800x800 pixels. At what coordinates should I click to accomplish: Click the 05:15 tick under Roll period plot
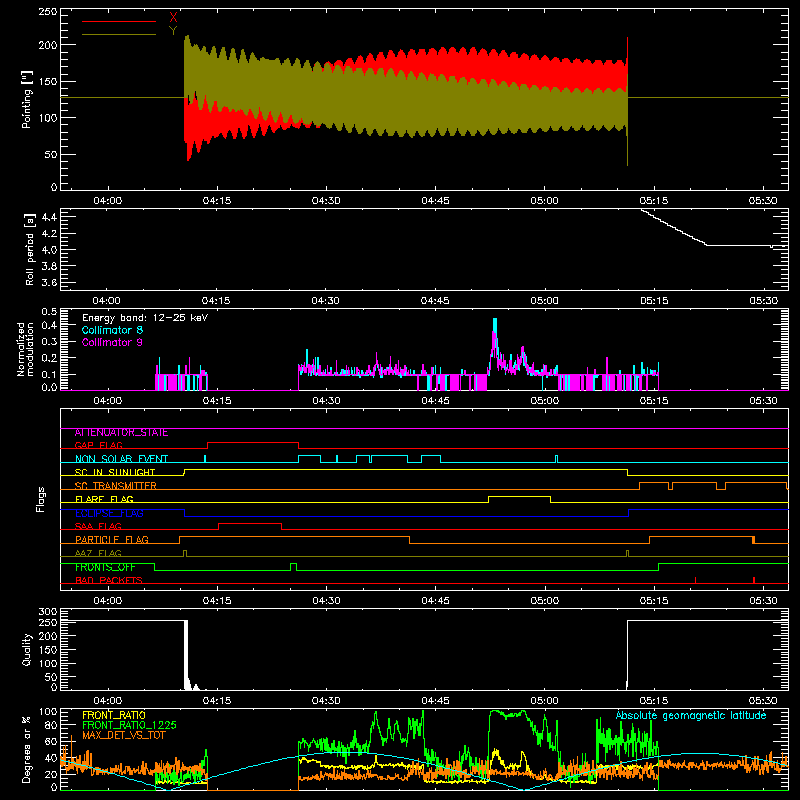[654, 301]
